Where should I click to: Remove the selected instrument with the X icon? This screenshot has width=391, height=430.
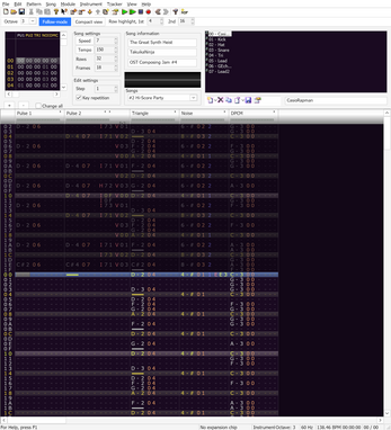click(220, 100)
